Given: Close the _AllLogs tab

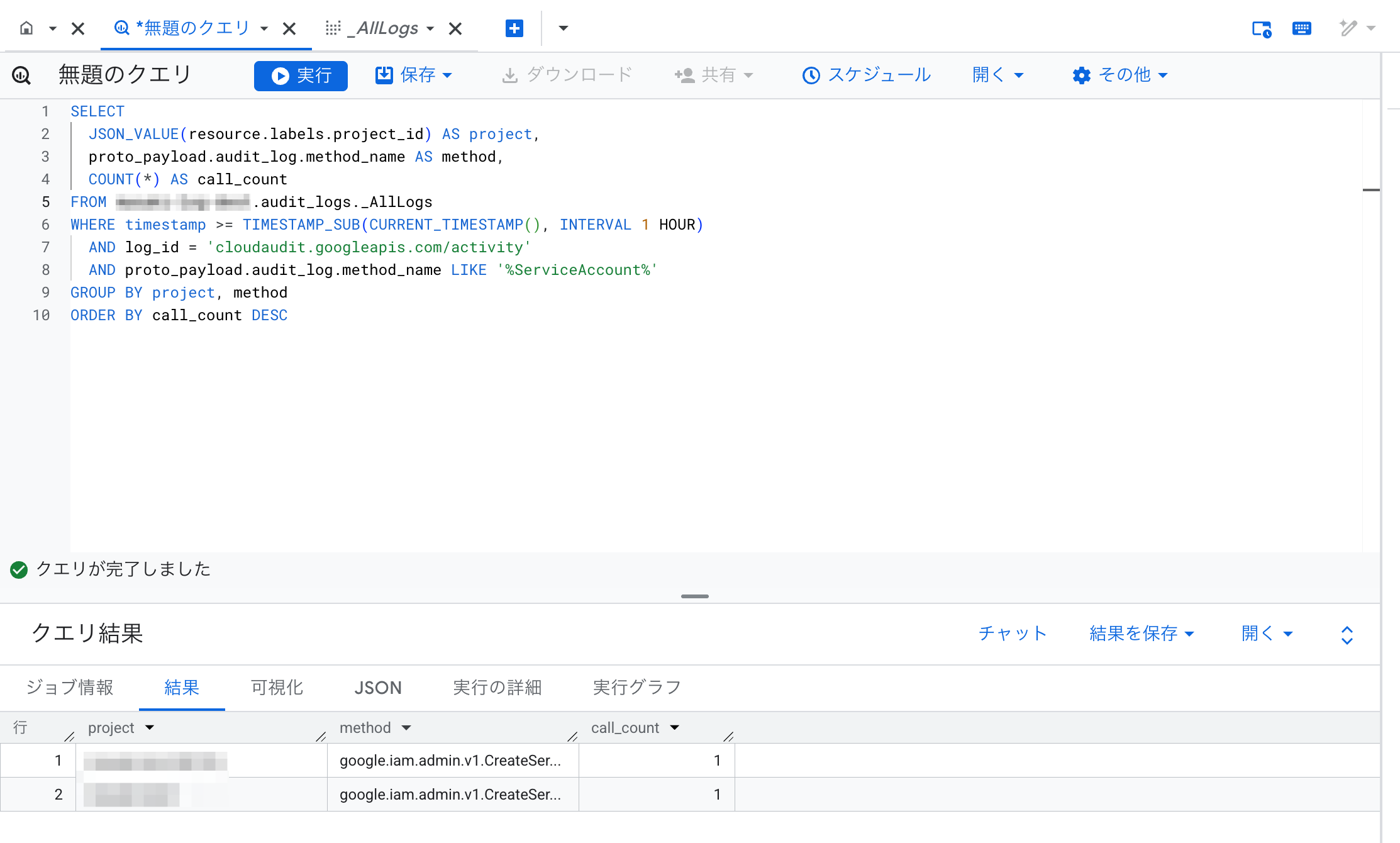Looking at the screenshot, I should tap(455, 28).
